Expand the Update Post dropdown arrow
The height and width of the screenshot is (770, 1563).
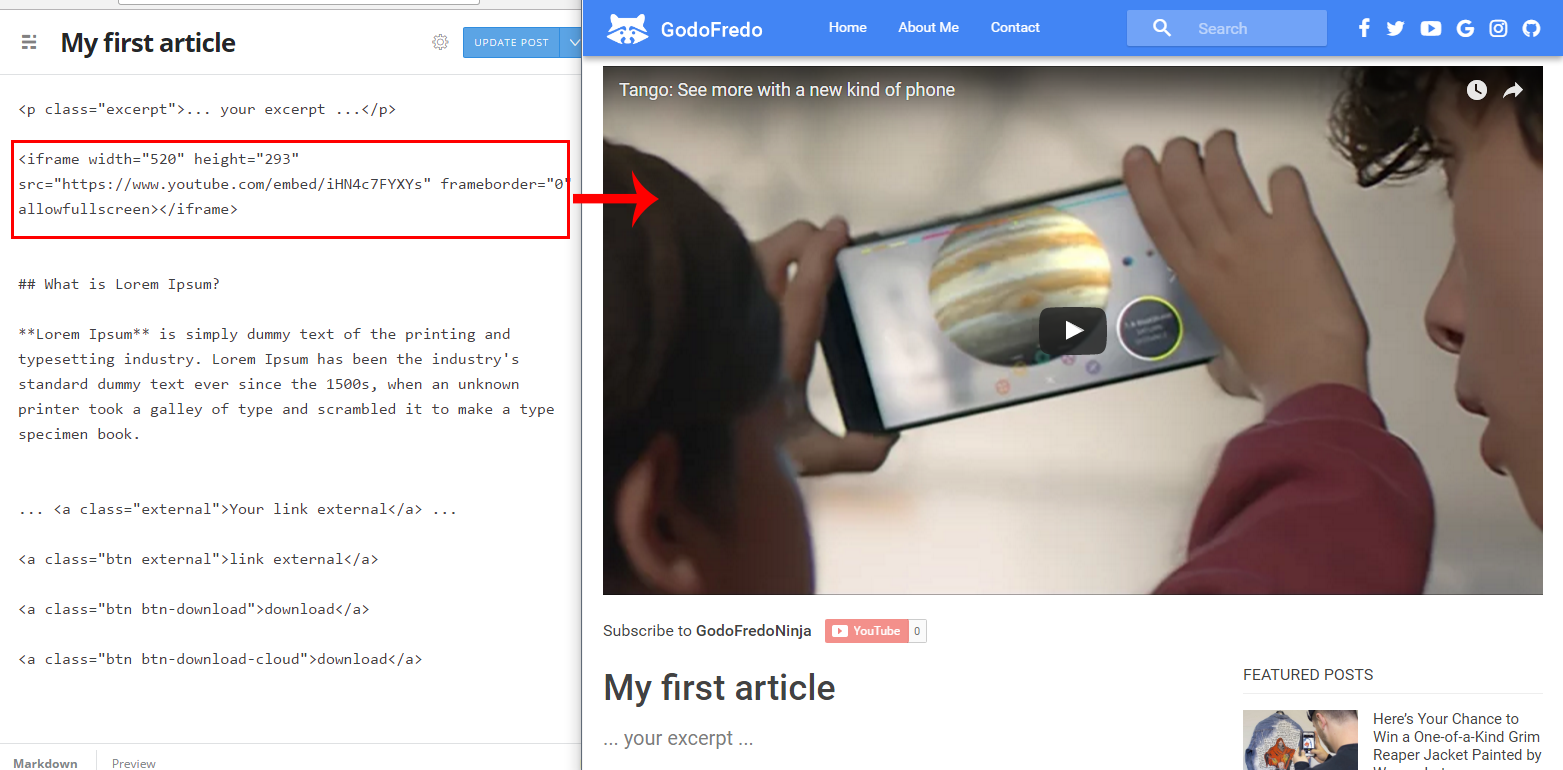click(x=572, y=42)
